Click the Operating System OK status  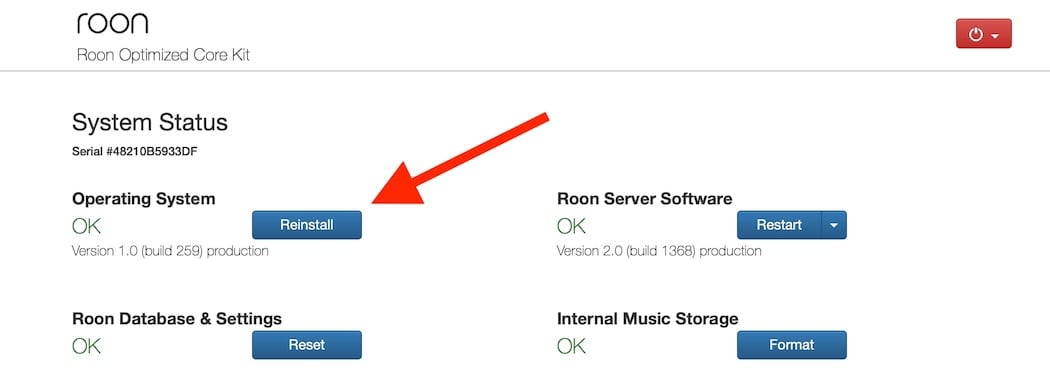(x=86, y=226)
